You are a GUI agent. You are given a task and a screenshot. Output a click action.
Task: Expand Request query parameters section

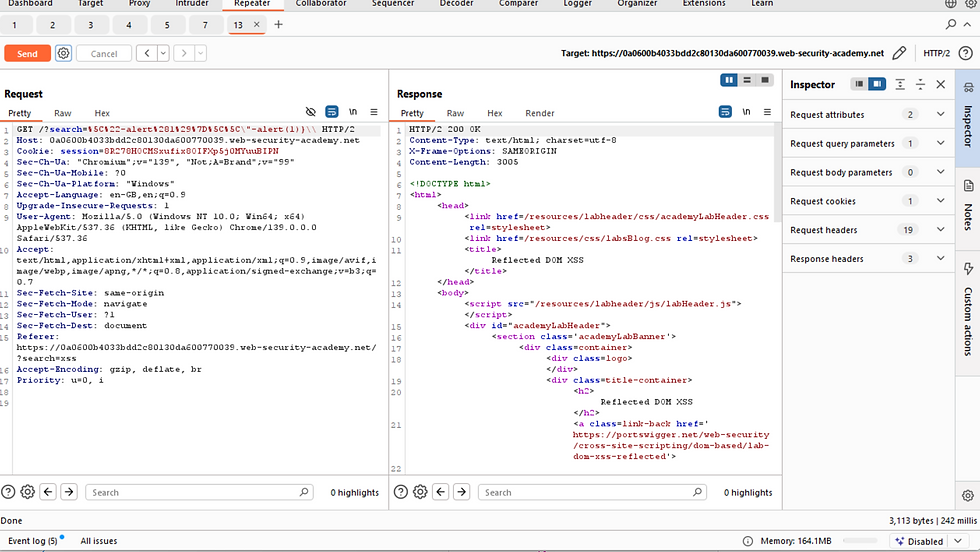940,144
